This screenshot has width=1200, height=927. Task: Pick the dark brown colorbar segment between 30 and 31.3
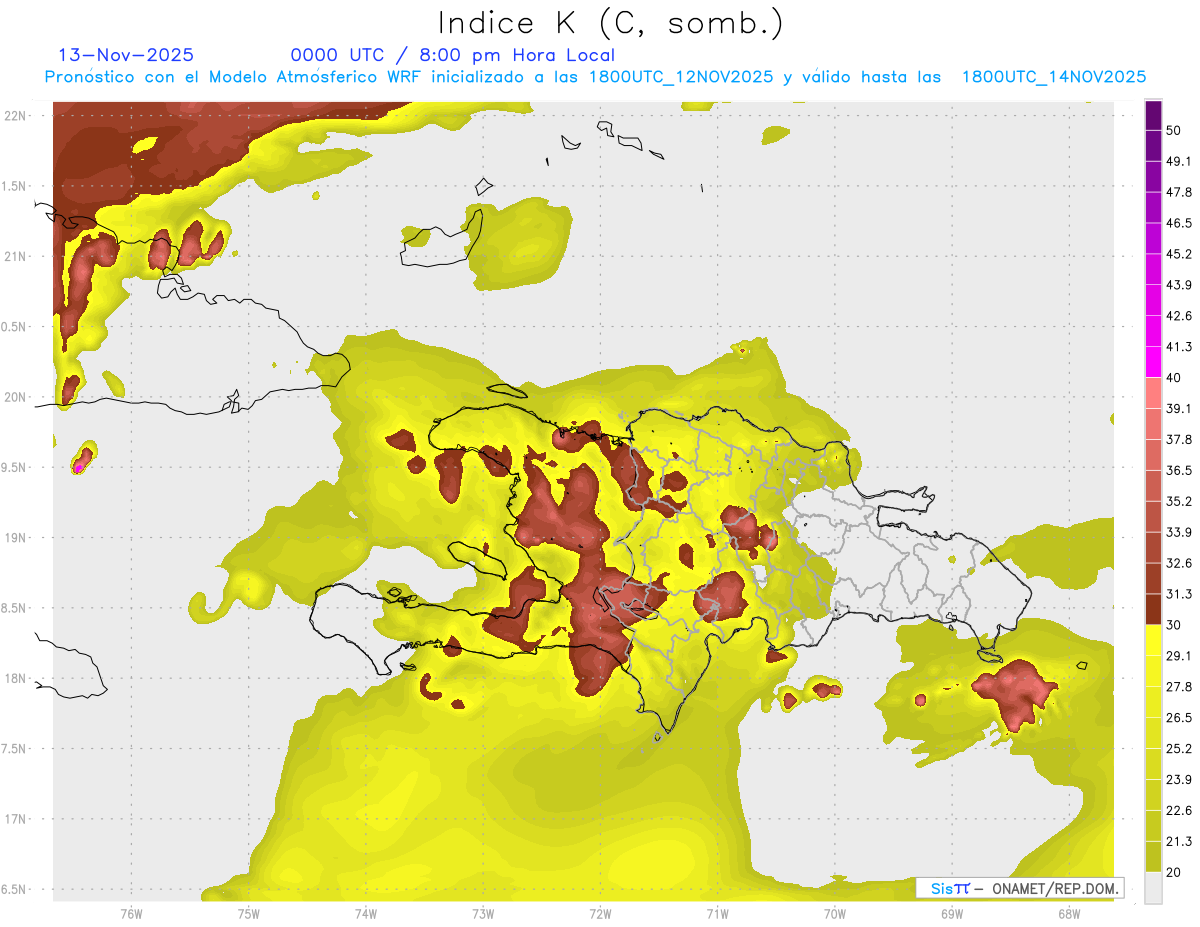1153,609
